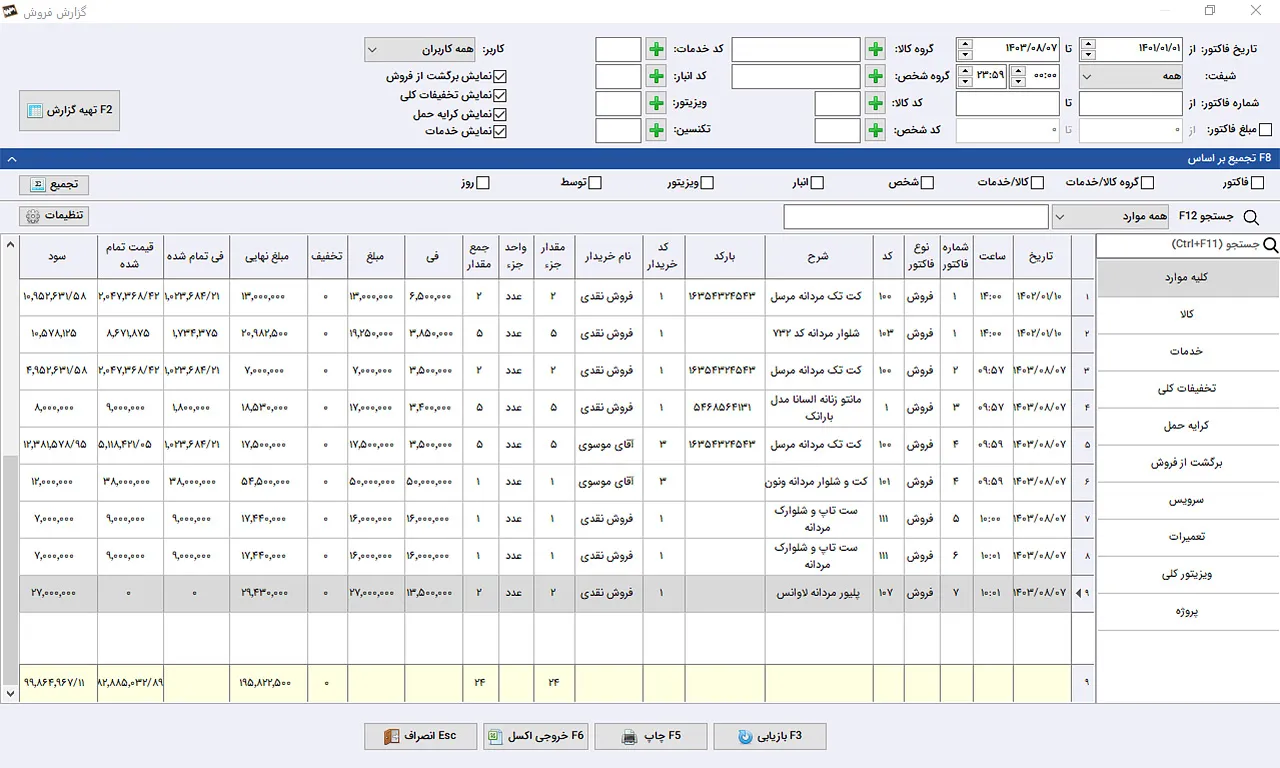Click the F3 بازیابی button
The height and width of the screenshot is (768, 1280).
(770, 736)
